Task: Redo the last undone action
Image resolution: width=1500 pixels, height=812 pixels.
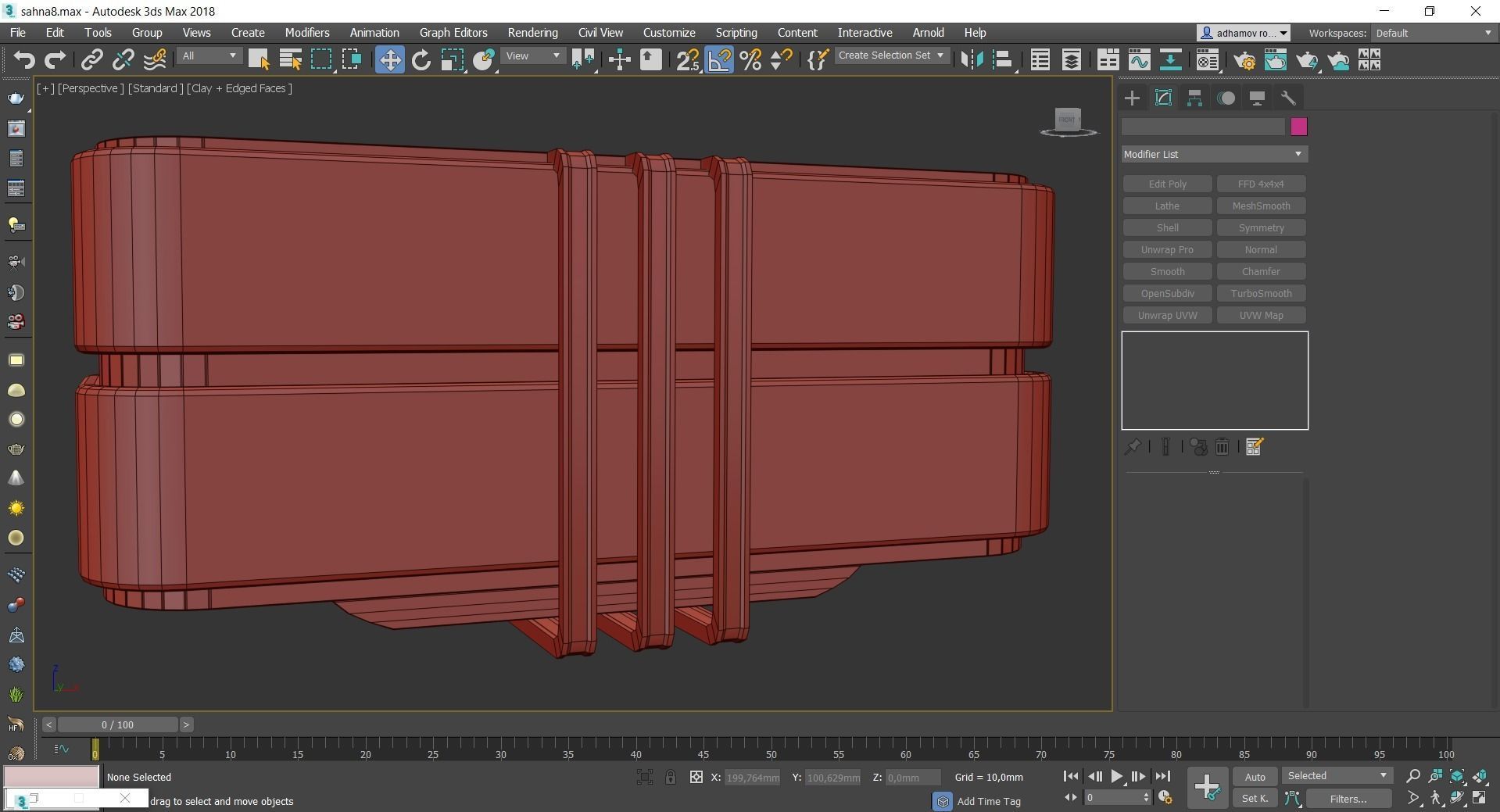Action: [55, 60]
